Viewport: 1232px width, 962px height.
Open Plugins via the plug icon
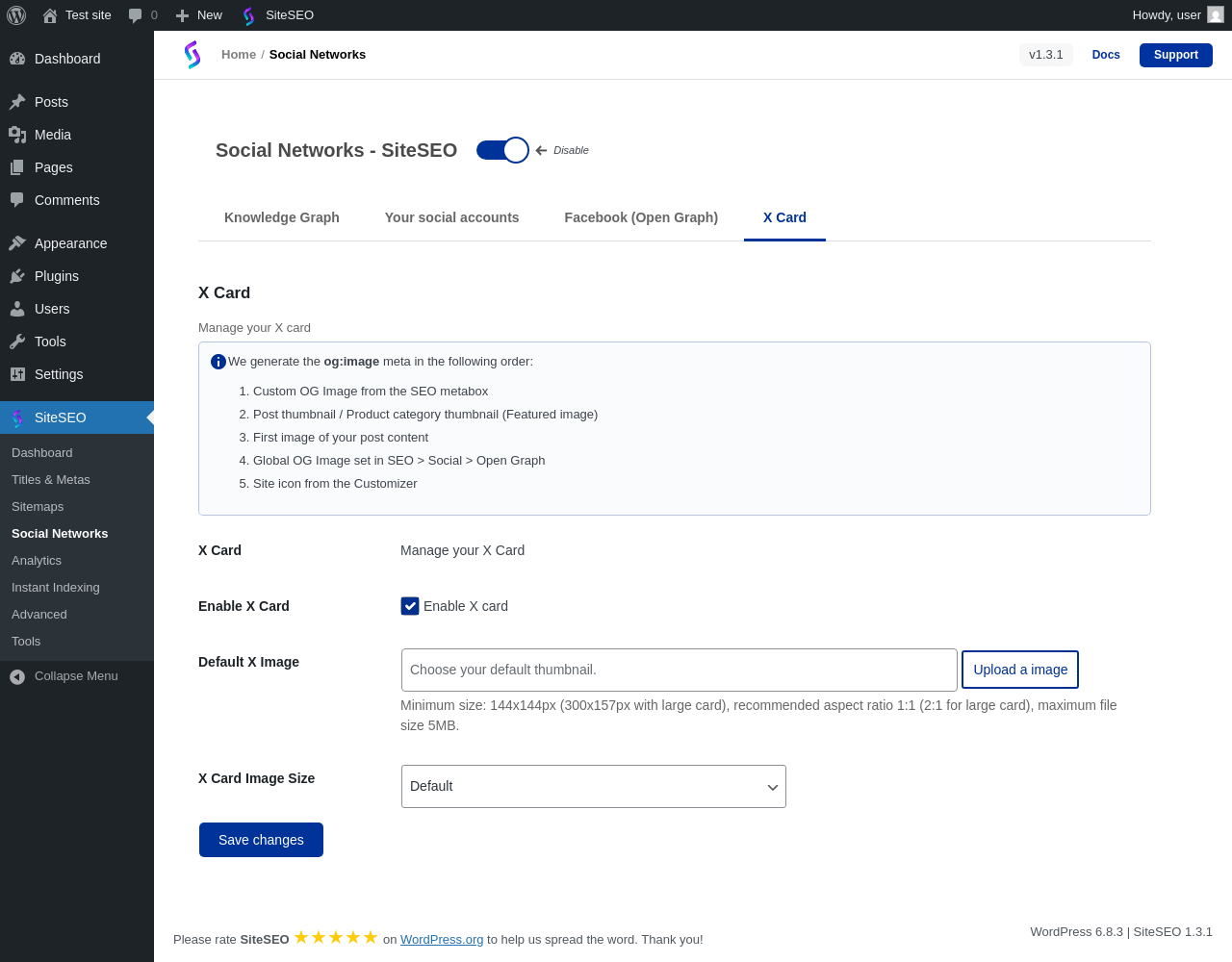[17, 276]
